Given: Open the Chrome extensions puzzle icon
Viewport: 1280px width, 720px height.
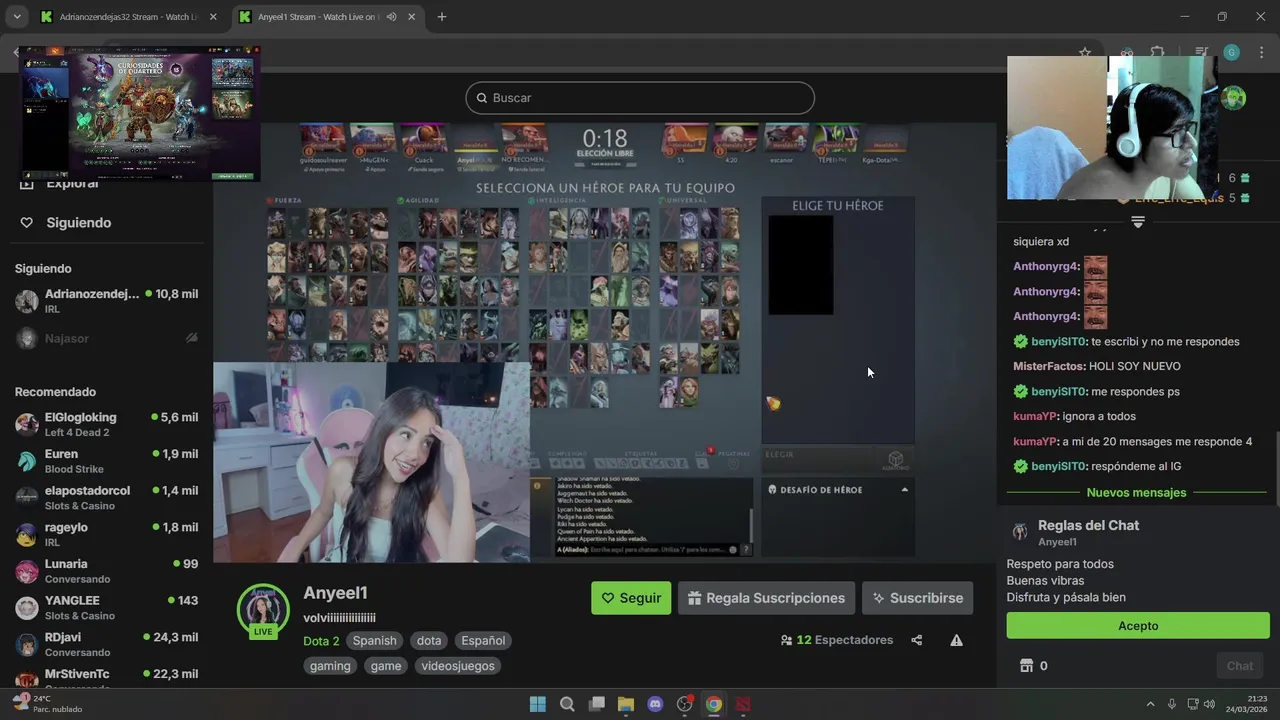Looking at the screenshot, I should 1158,52.
